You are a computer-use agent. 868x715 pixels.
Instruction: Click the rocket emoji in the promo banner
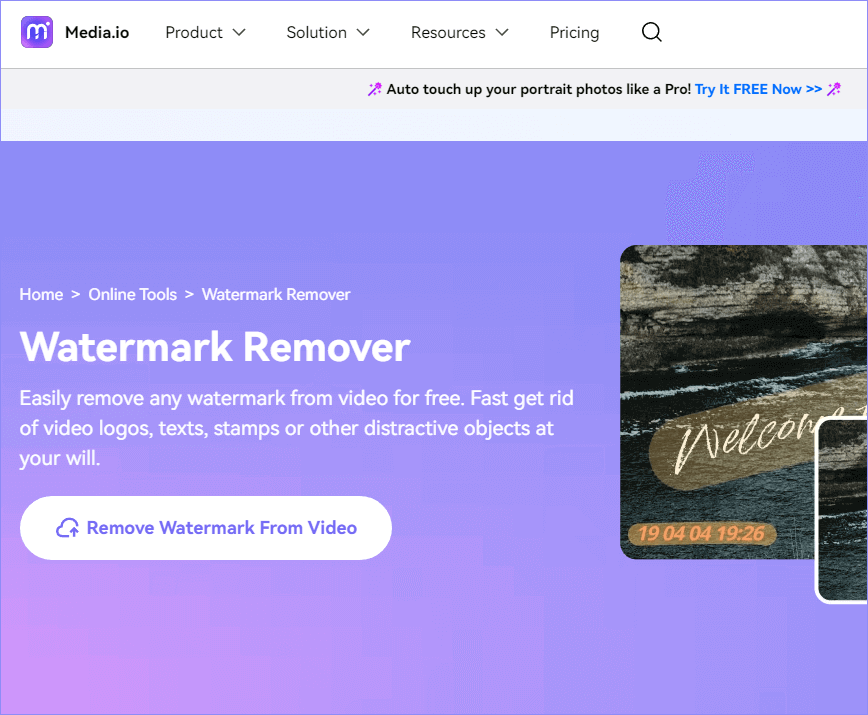pyautogui.click(x=374, y=89)
